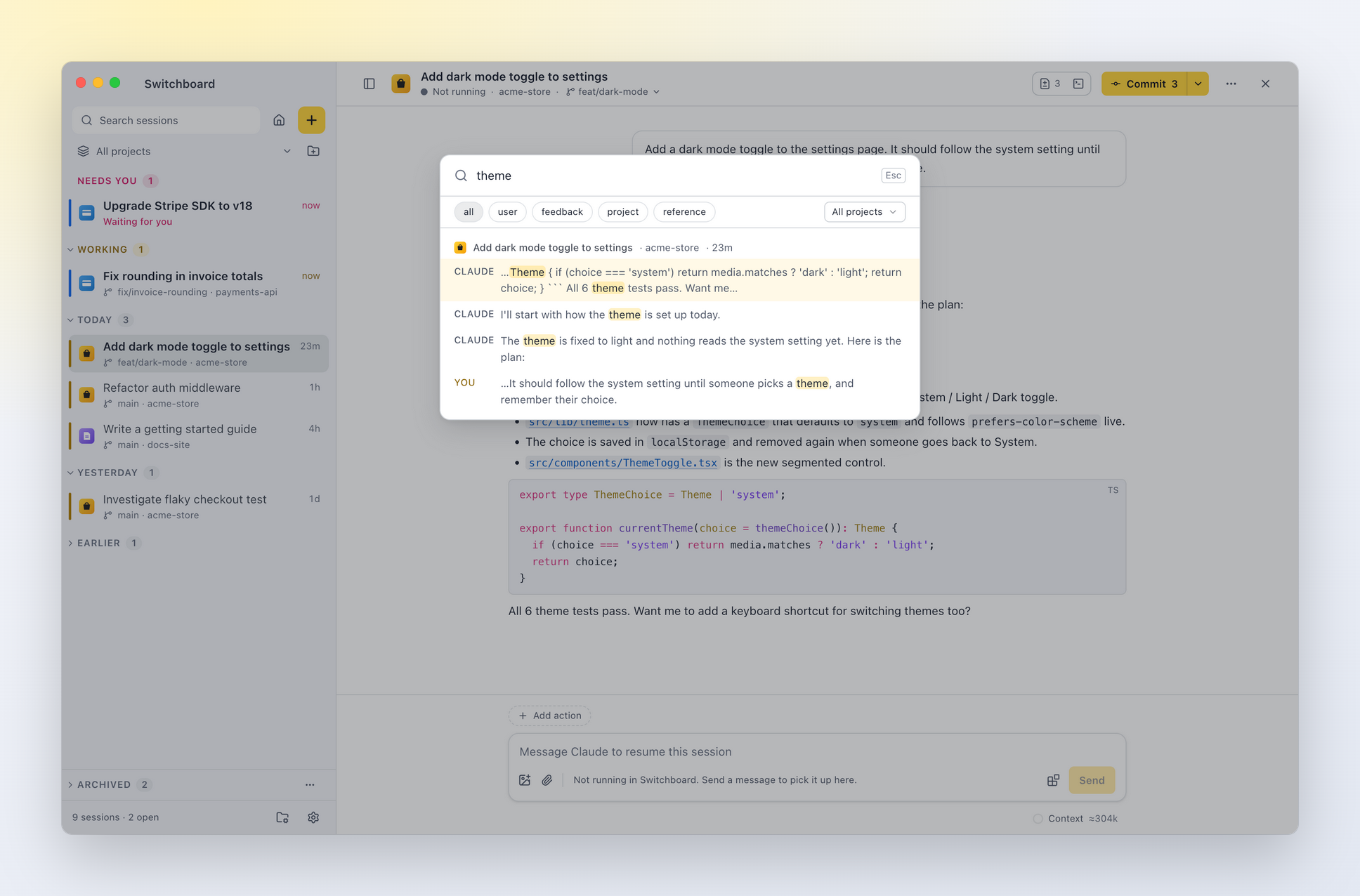Viewport: 1360px width, 896px height.
Task: Click the Commit 3 button
Action: pyautogui.click(x=1144, y=84)
